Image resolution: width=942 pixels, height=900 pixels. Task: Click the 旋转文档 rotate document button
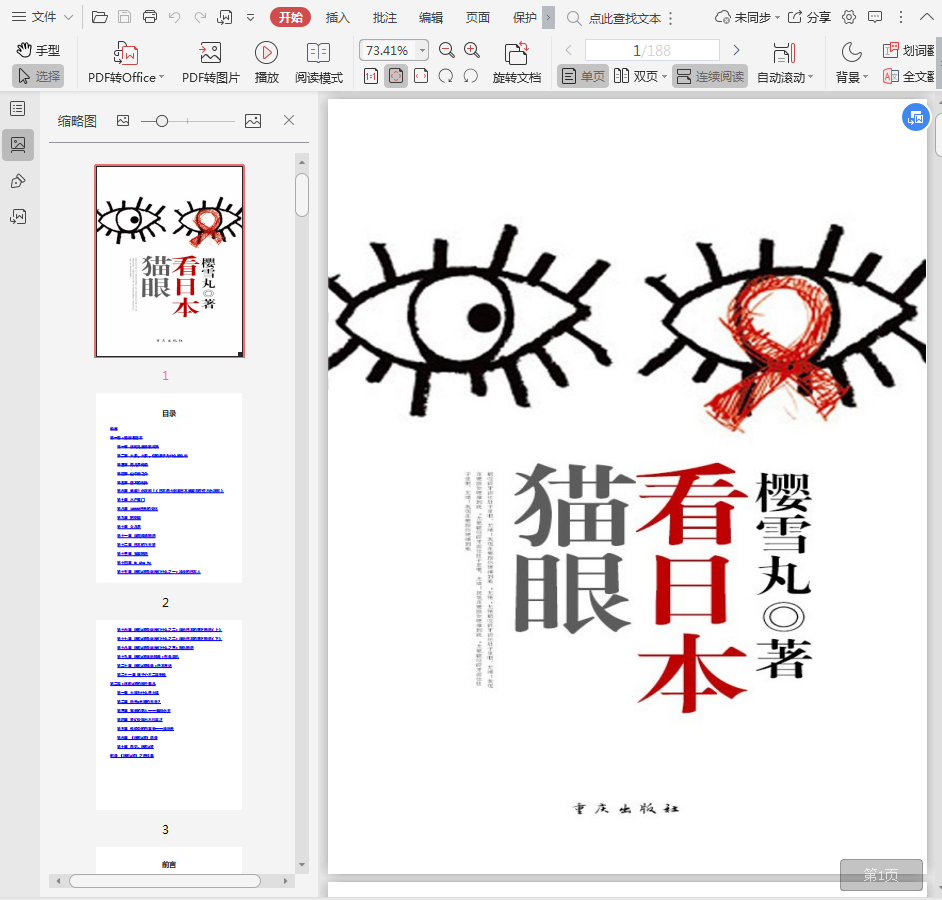click(517, 62)
